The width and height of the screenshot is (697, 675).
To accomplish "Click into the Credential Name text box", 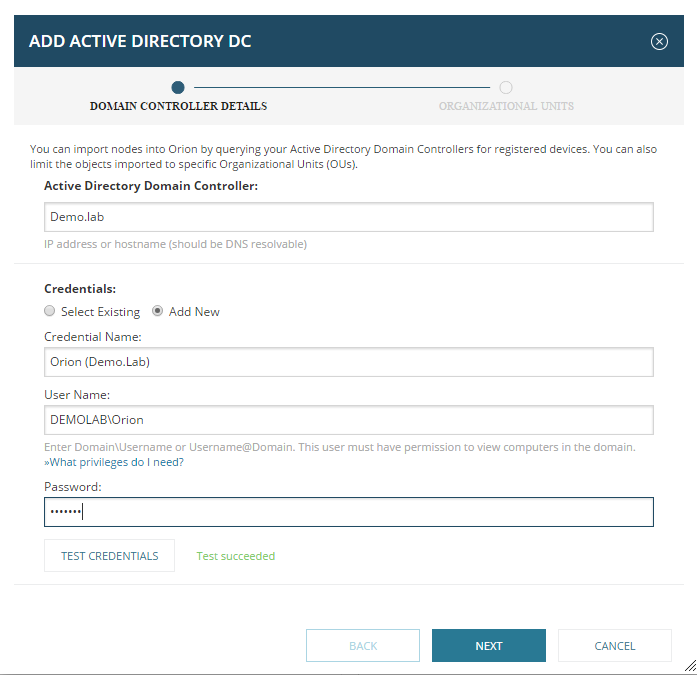I will tap(348, 362).
